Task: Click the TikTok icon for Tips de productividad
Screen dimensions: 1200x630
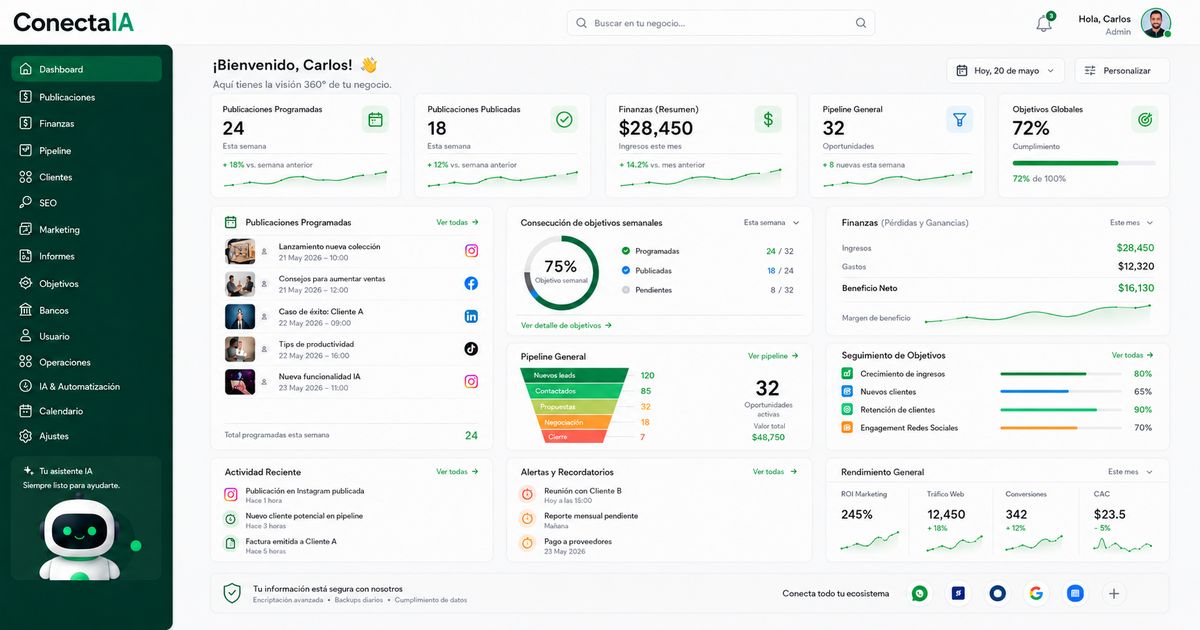Action: pos(471,349)
